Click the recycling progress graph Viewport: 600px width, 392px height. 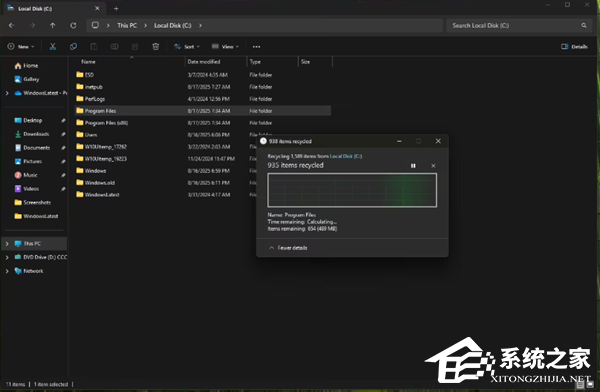click(352, 190)
